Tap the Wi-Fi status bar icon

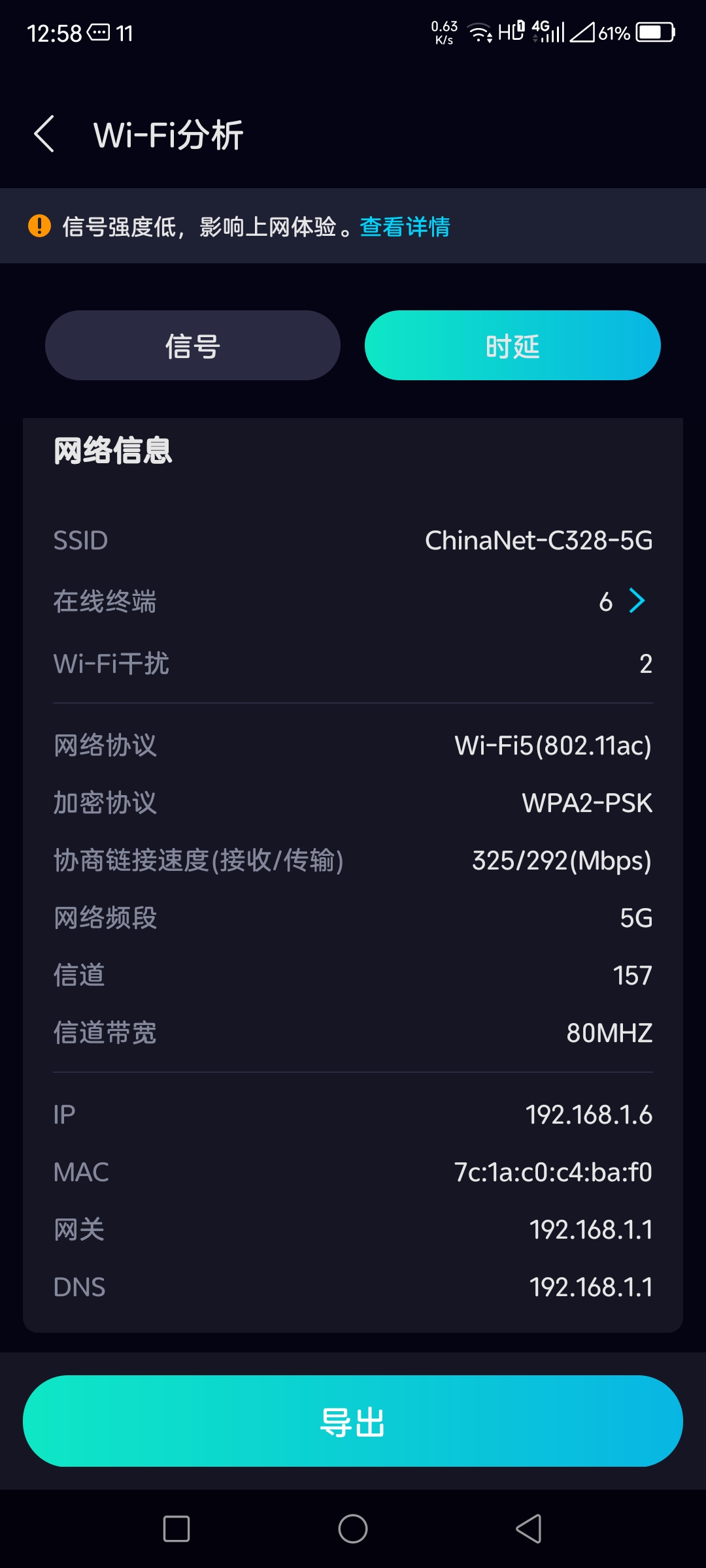[x=480, y=33]
